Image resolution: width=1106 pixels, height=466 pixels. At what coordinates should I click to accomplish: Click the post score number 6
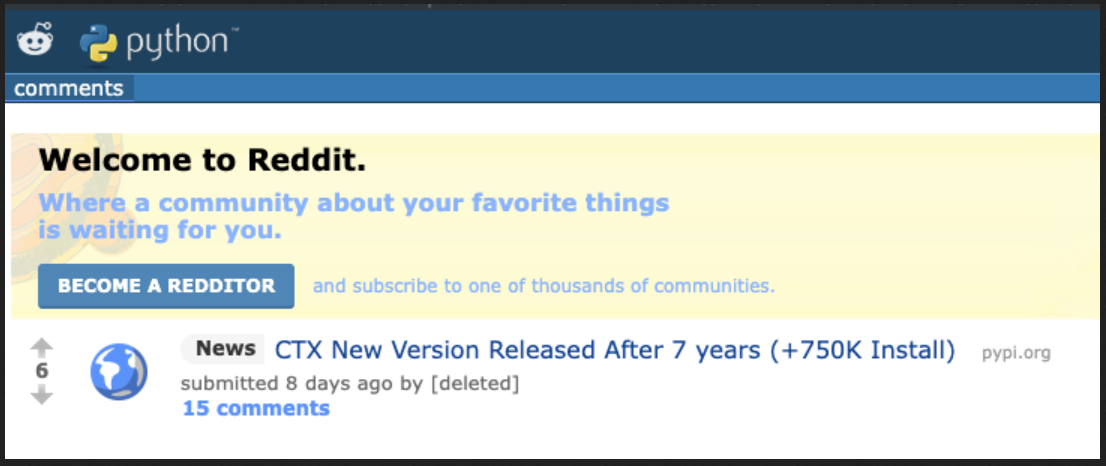tap(42, 371)
